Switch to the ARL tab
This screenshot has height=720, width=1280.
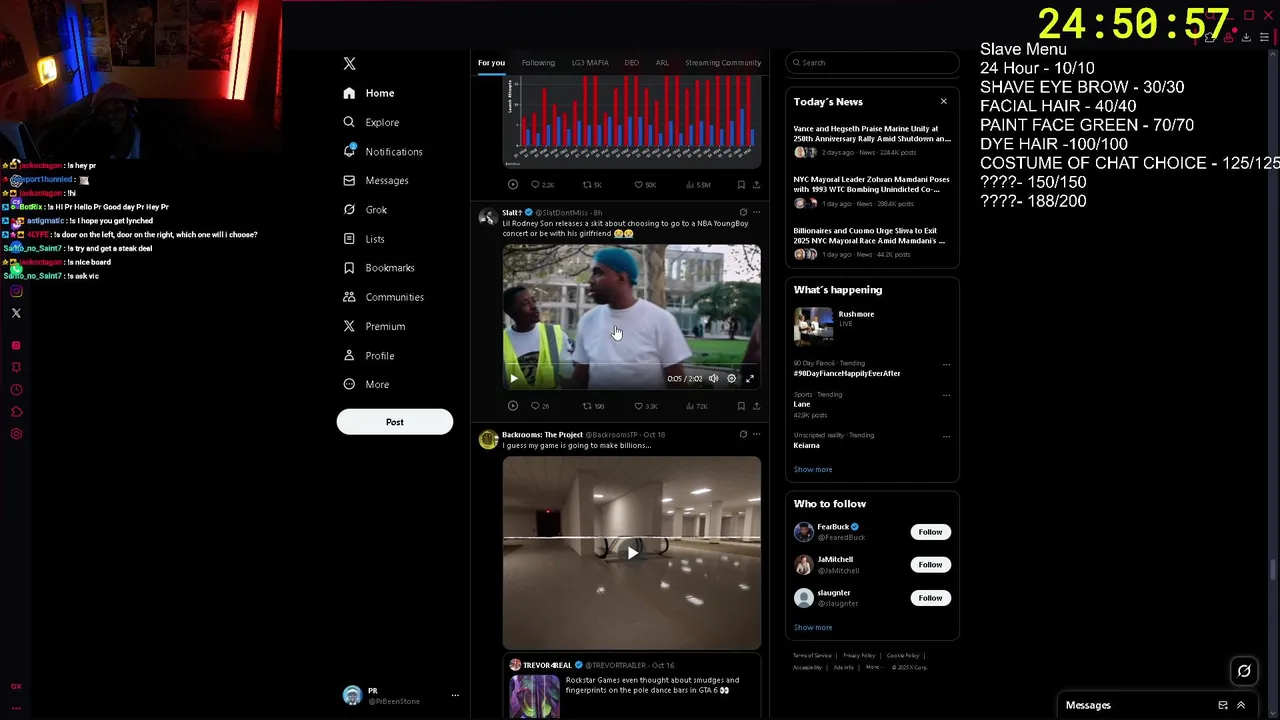[662, 63]
